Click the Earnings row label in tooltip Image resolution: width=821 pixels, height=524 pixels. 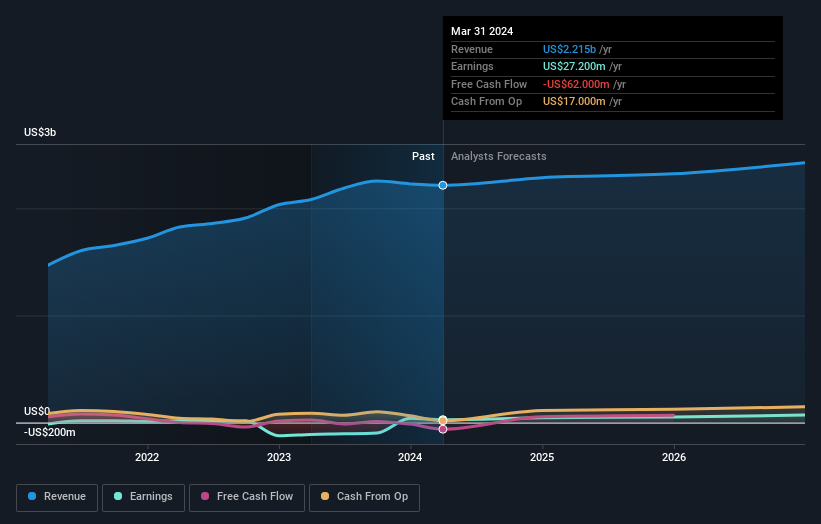pos(472,66)
